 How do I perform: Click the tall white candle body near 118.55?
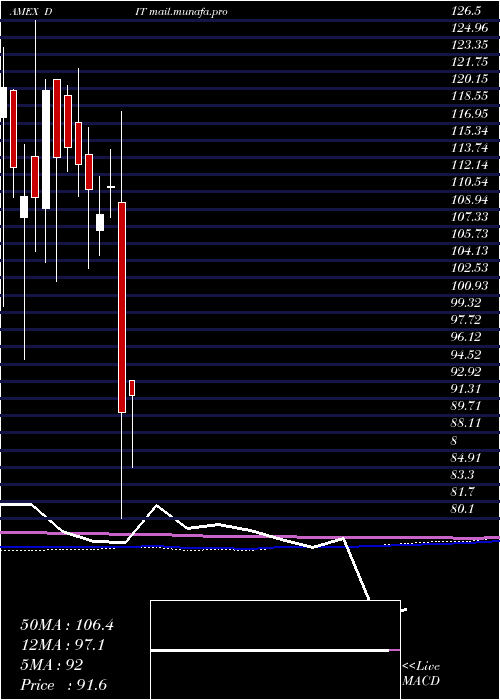46,149
